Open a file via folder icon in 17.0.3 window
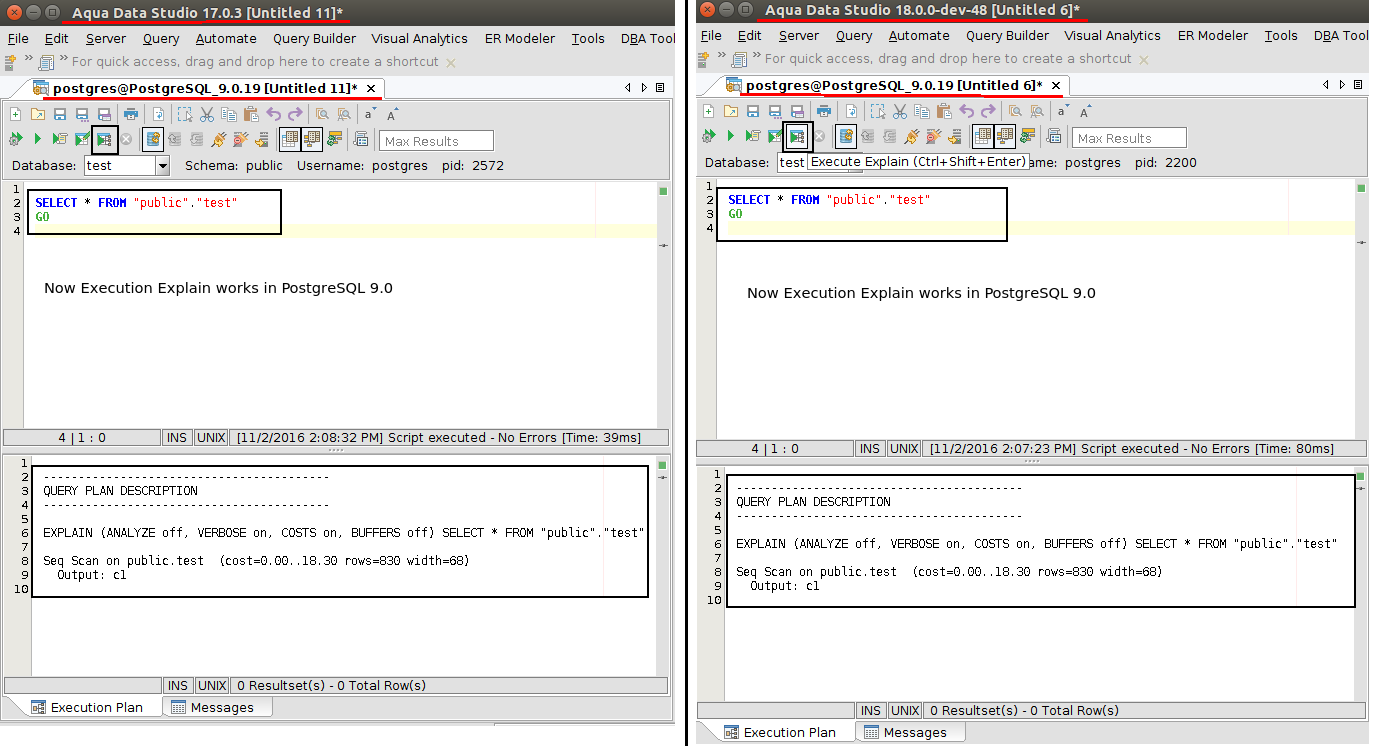The width and height of the screenshot is (1377, 747). [38, 114]
